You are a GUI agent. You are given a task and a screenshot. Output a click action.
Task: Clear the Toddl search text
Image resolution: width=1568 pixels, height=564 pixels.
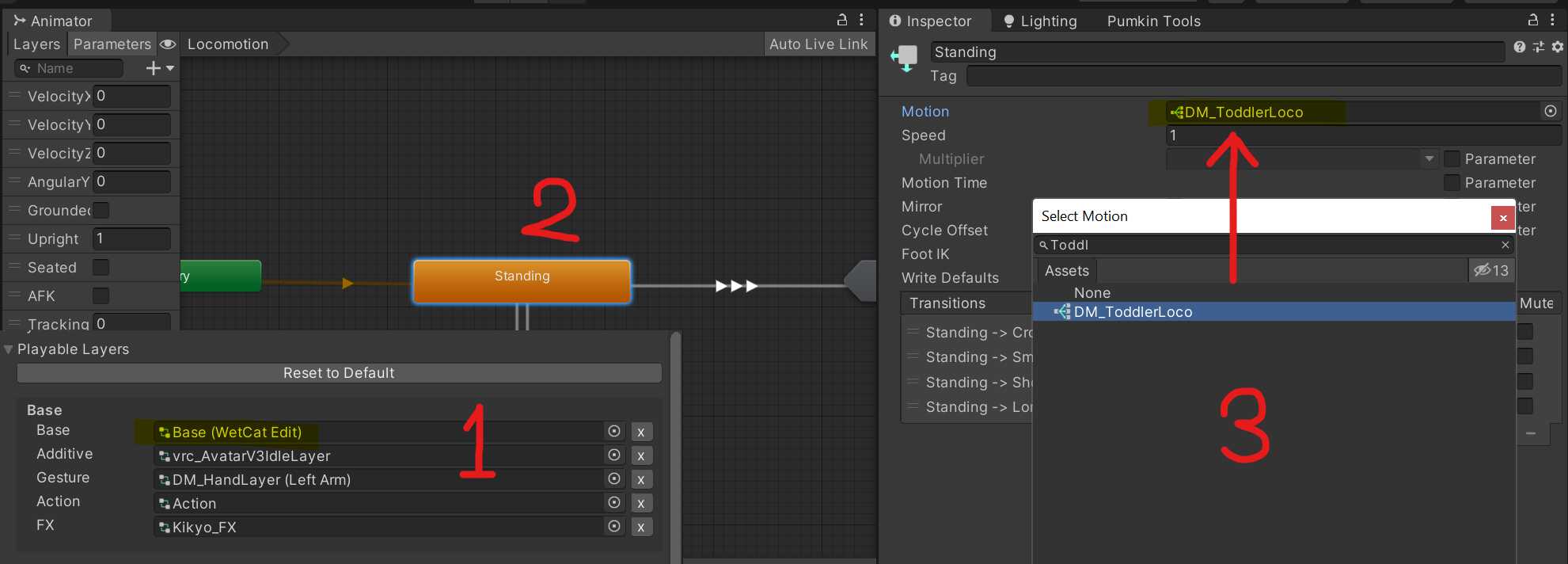[1505, 246]
